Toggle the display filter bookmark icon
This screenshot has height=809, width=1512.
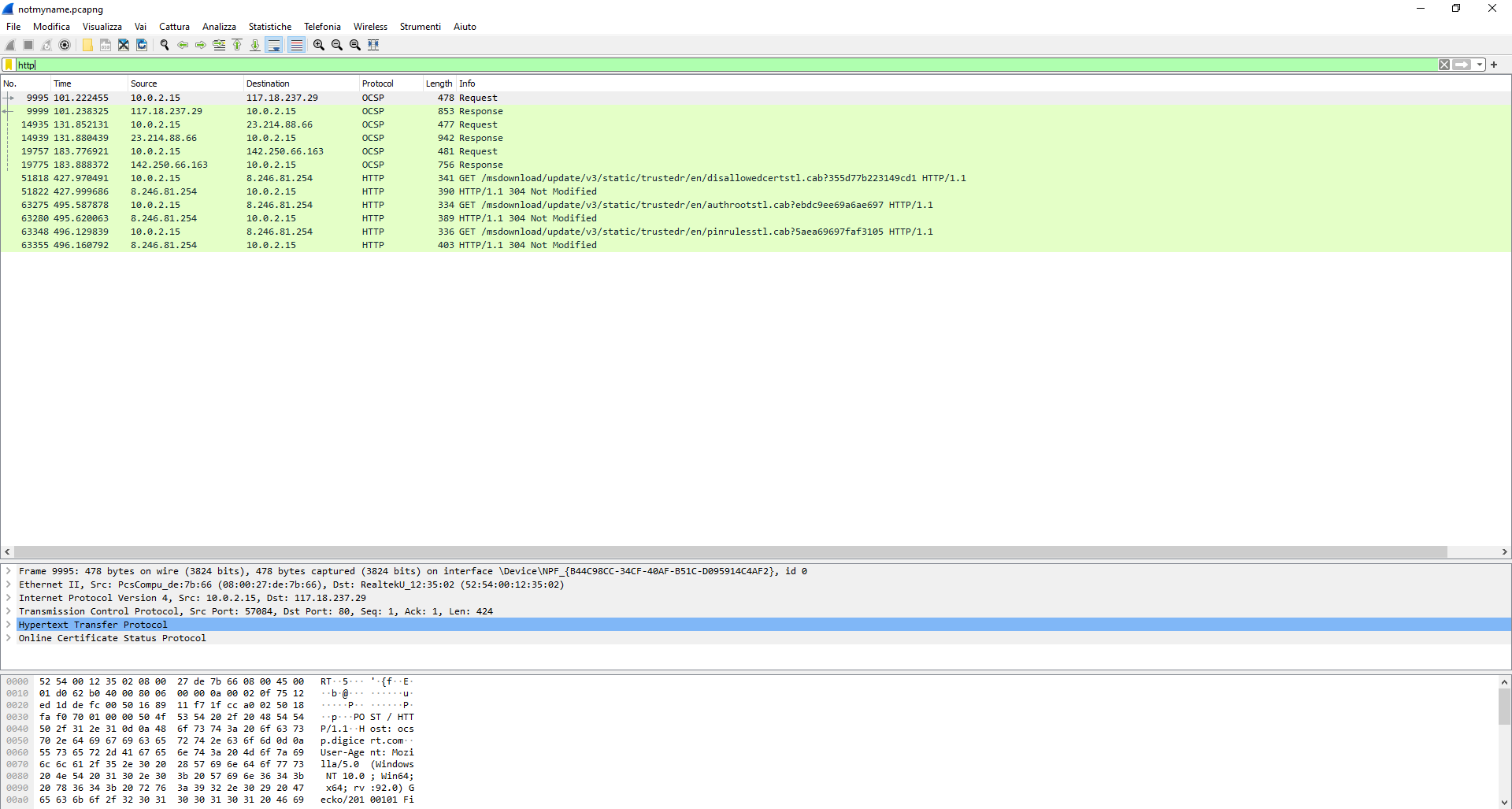click(x=9, y=65)
